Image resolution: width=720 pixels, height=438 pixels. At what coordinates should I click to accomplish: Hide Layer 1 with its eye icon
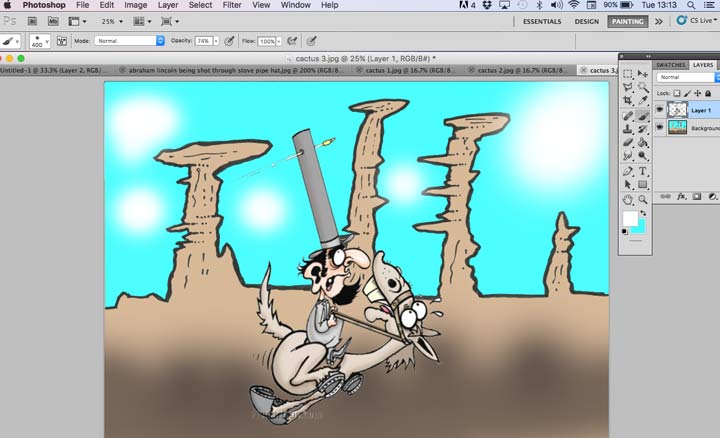point(660,109)
